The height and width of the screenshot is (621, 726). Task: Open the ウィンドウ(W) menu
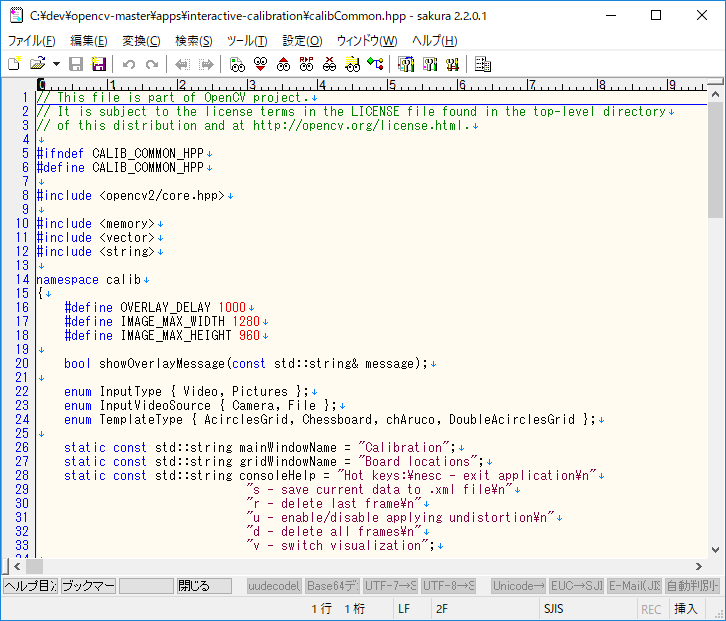366,41
